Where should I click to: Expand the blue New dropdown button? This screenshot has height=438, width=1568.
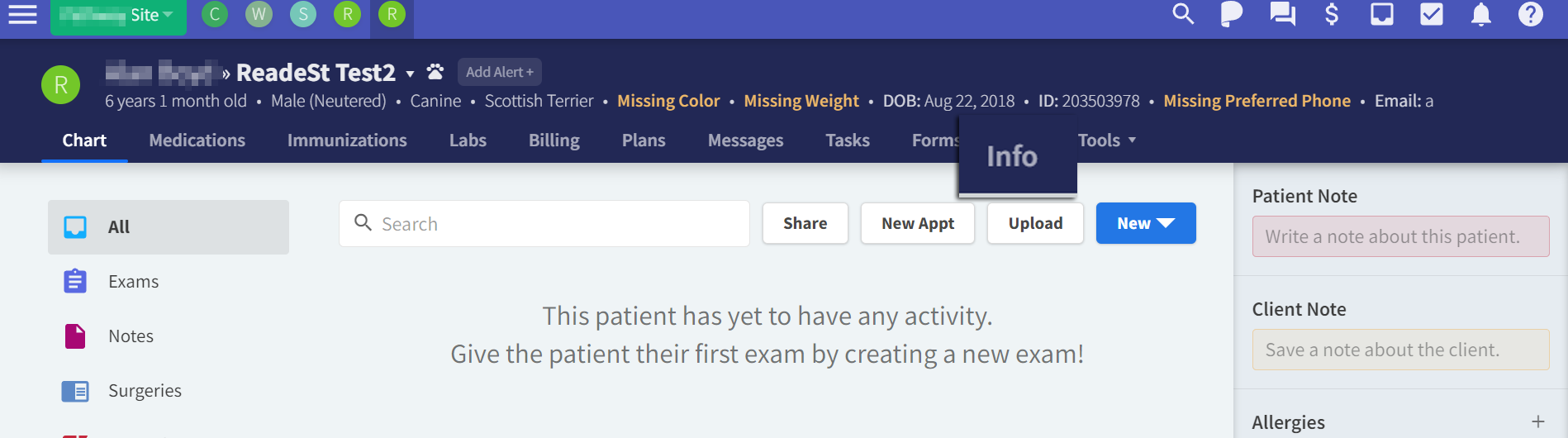coord(1145,223)
